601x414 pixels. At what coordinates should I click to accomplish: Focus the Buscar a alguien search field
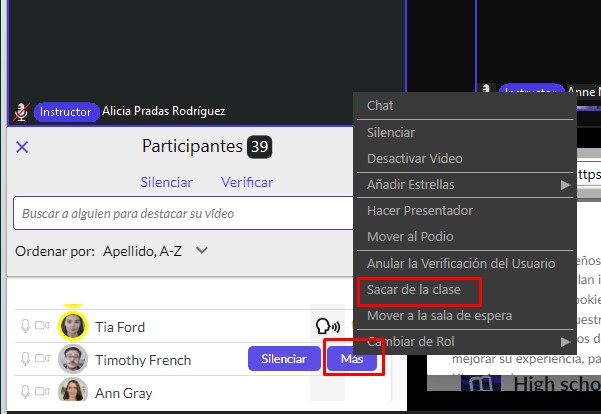(x=183, y=213)
